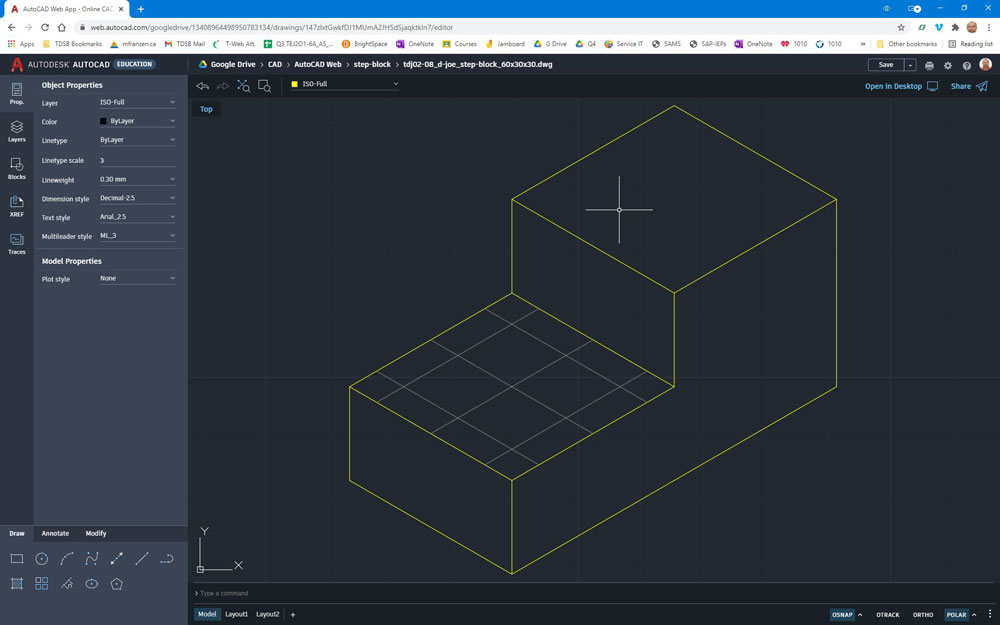Expand the Lineweight dropdown
Viewport: 1000px width, 625px height.
137,180
